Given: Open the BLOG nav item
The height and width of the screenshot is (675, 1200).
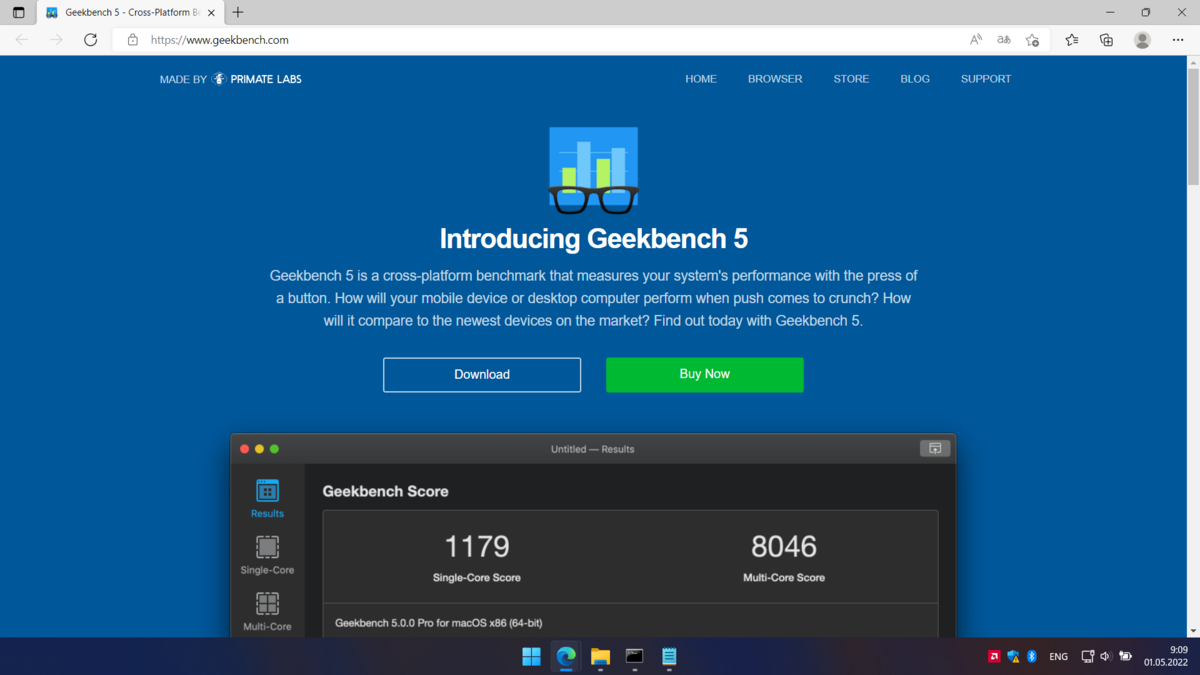Looking at the screenshot, I should pyautogui.click(x=915, y=79).
